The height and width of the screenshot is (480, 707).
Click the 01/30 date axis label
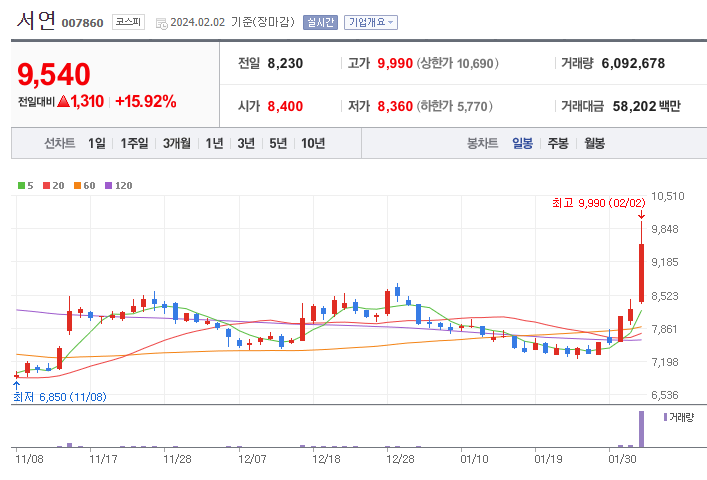[622, 459]
